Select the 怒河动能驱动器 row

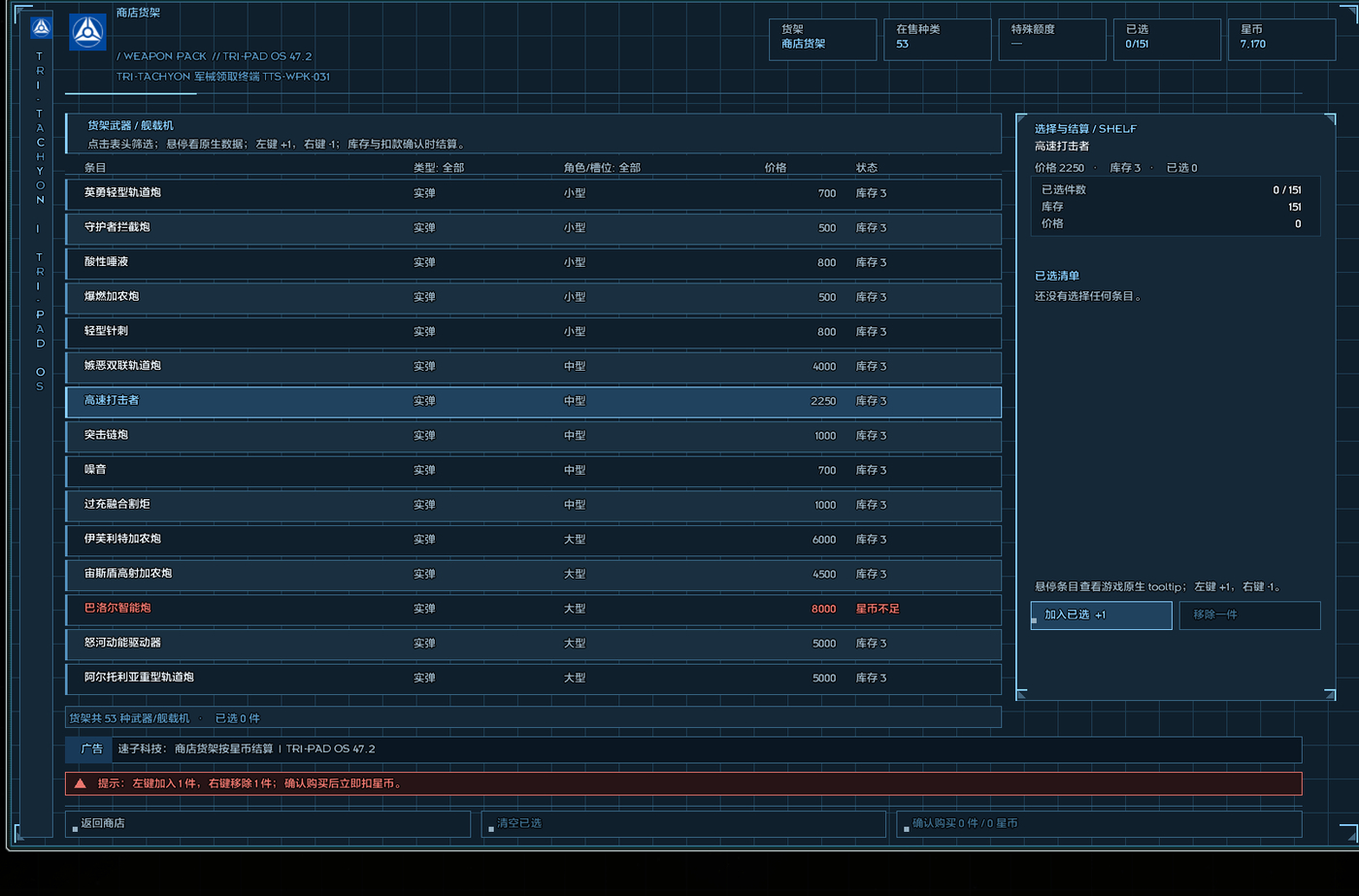tap(533, 644)
